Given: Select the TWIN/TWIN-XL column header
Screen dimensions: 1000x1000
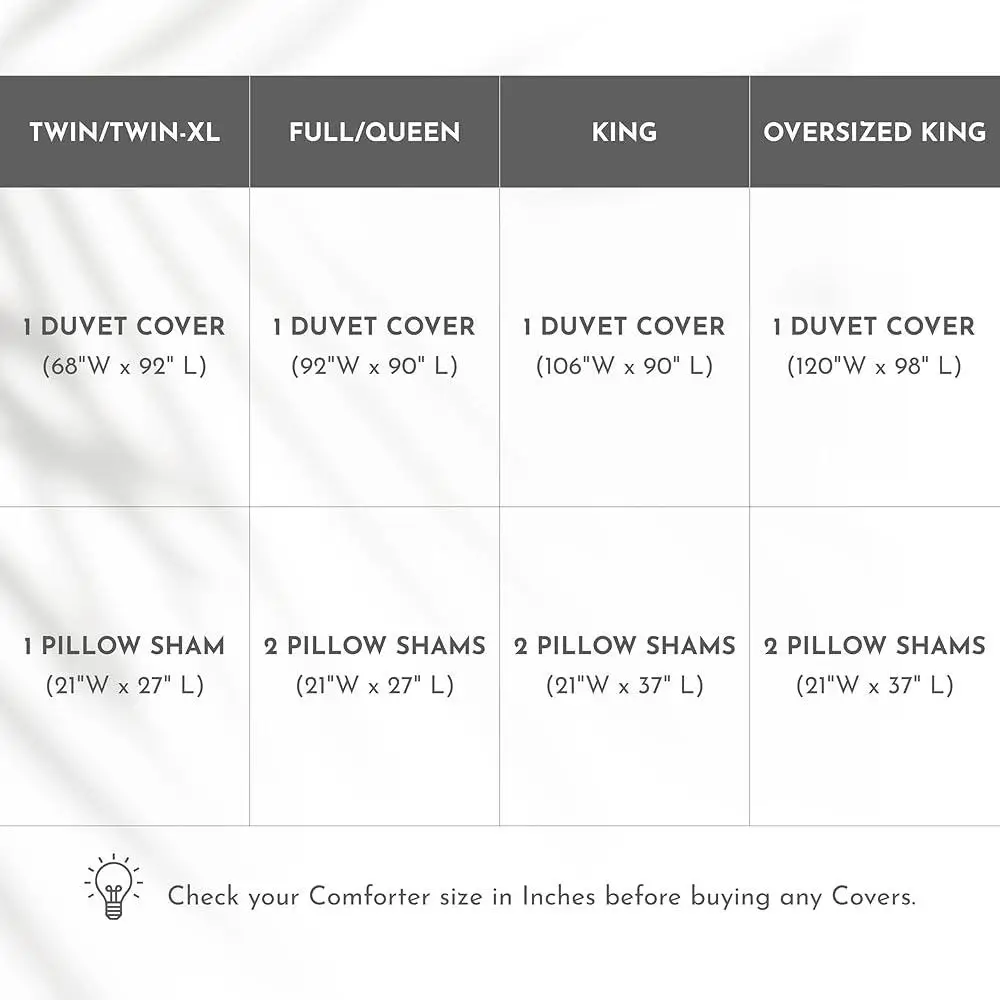Looking at the screenshot, I should point(125,132).
